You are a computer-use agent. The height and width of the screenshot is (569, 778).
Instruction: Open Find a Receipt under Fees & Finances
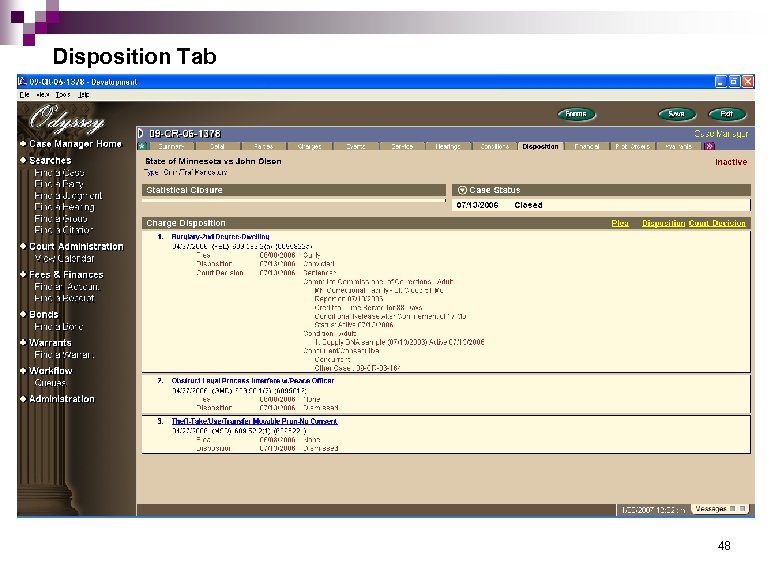[x=64, y=298]
